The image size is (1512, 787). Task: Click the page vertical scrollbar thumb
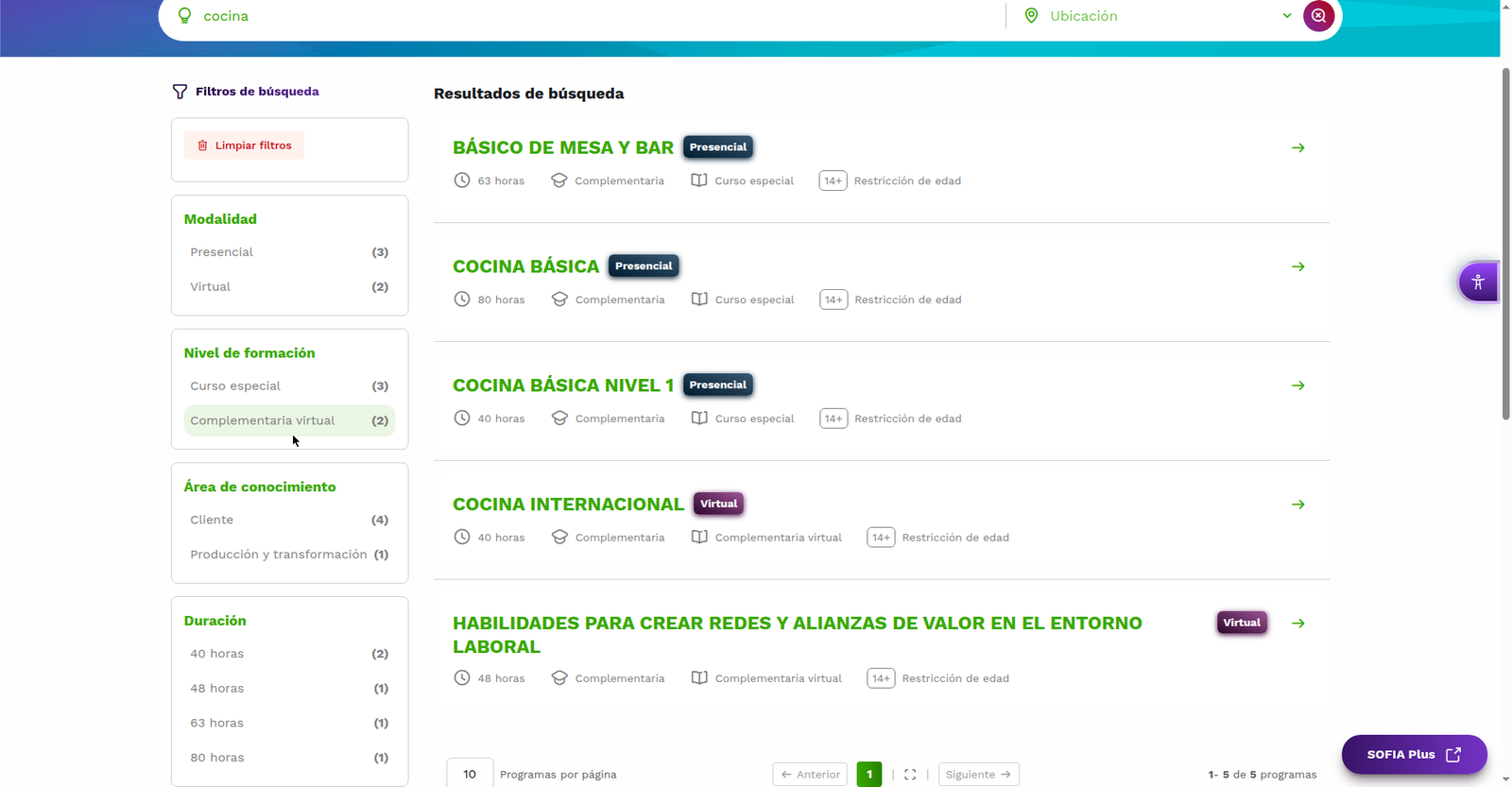(x=1506, y=244)
